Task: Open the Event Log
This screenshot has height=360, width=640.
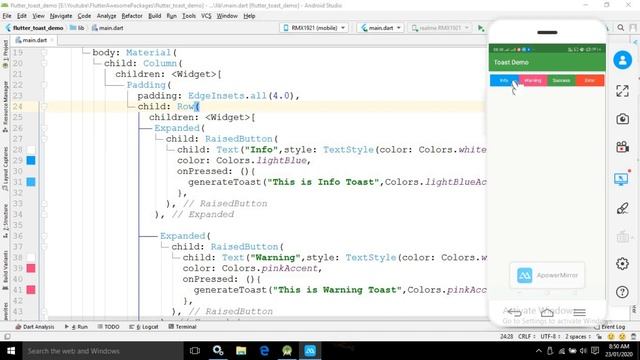Action: 610,327
